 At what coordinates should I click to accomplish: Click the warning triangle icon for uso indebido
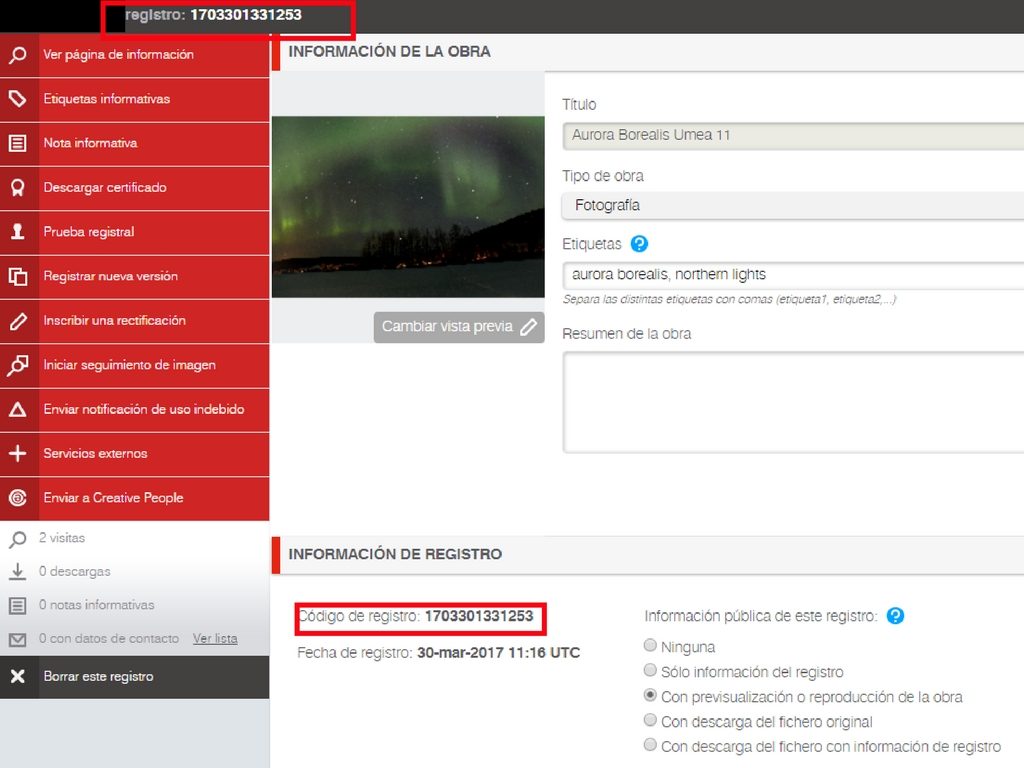[x=17, y=410]
